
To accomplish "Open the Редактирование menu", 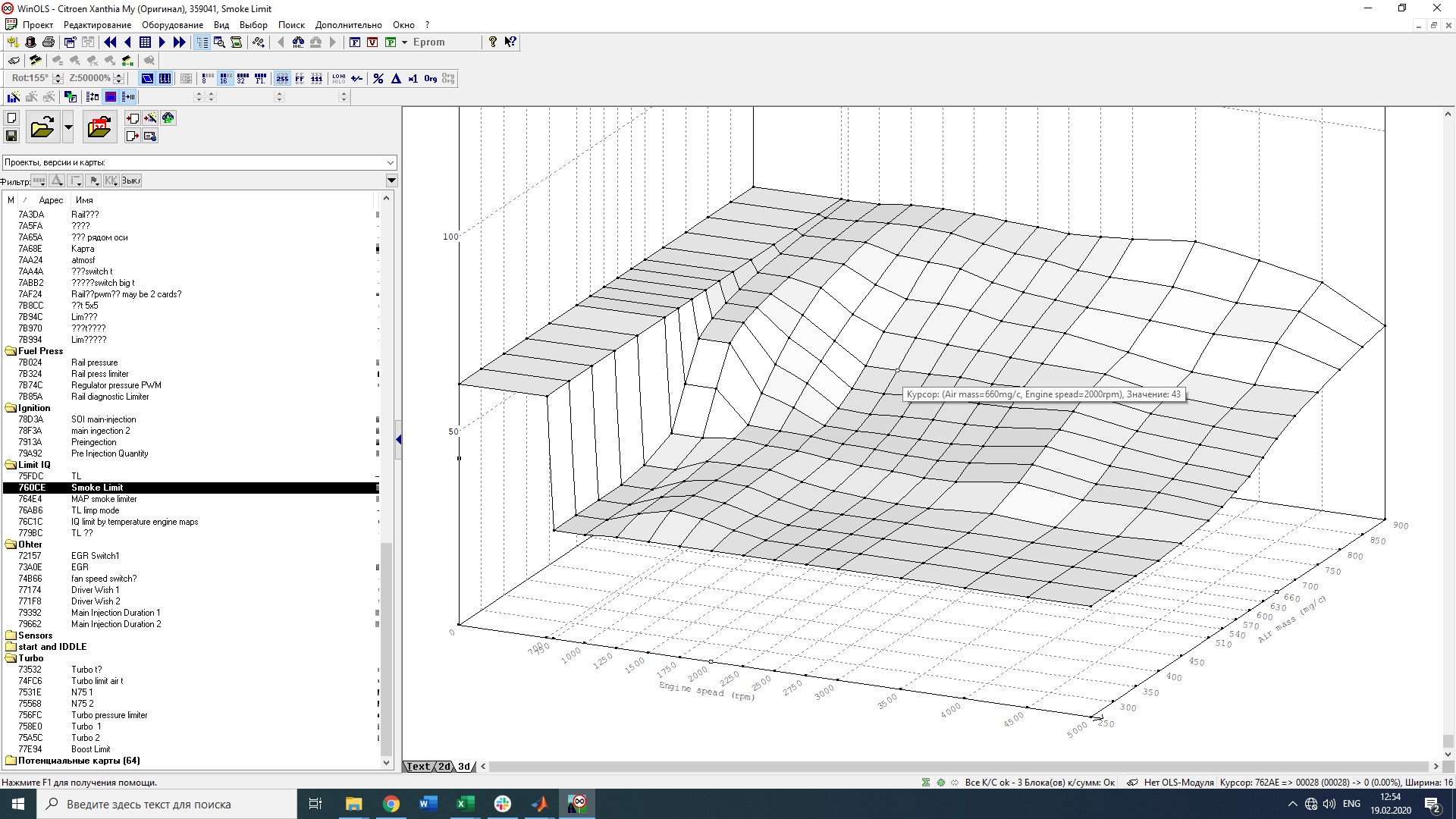I will 97,25.
